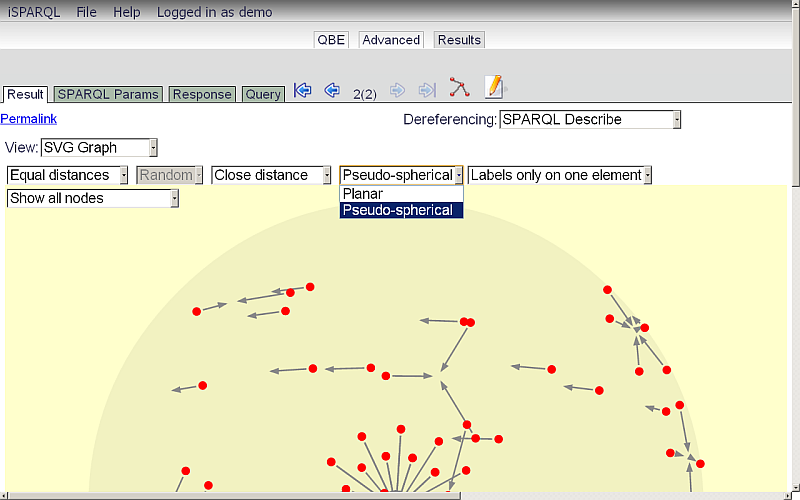This screenshot has height=500, width=800.
Task: Click the disabled Random dropdown
Action: 169,175
